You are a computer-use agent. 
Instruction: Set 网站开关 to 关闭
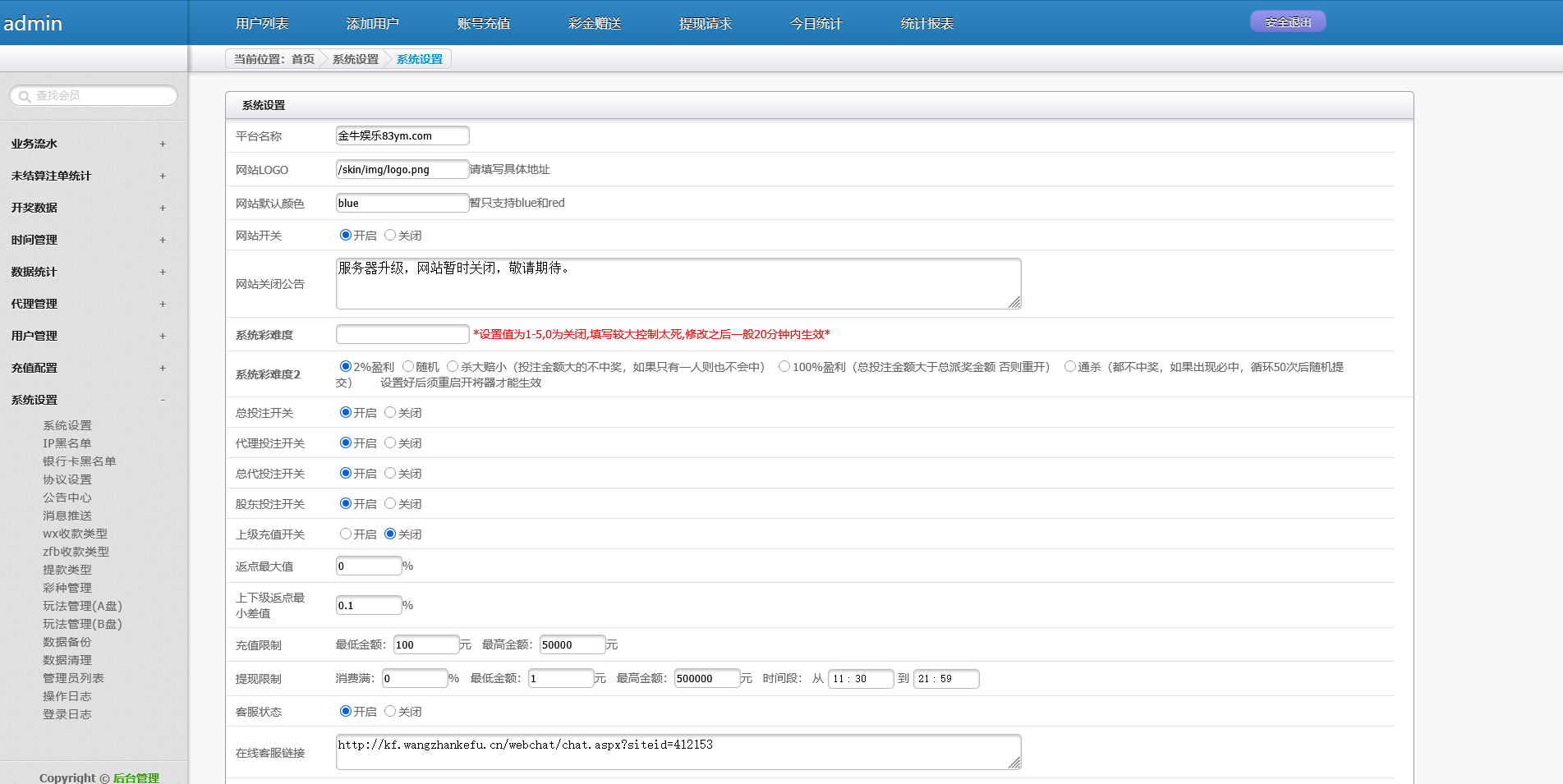[390, 235]
